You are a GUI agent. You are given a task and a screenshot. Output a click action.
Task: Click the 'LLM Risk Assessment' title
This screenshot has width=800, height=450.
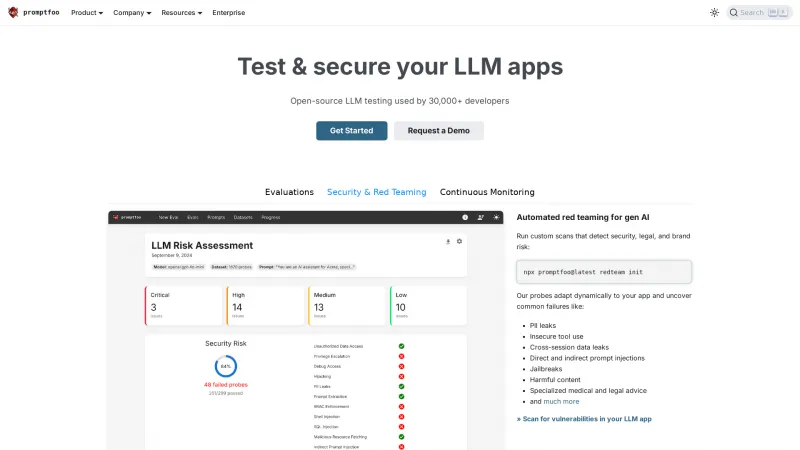point(202,245)
